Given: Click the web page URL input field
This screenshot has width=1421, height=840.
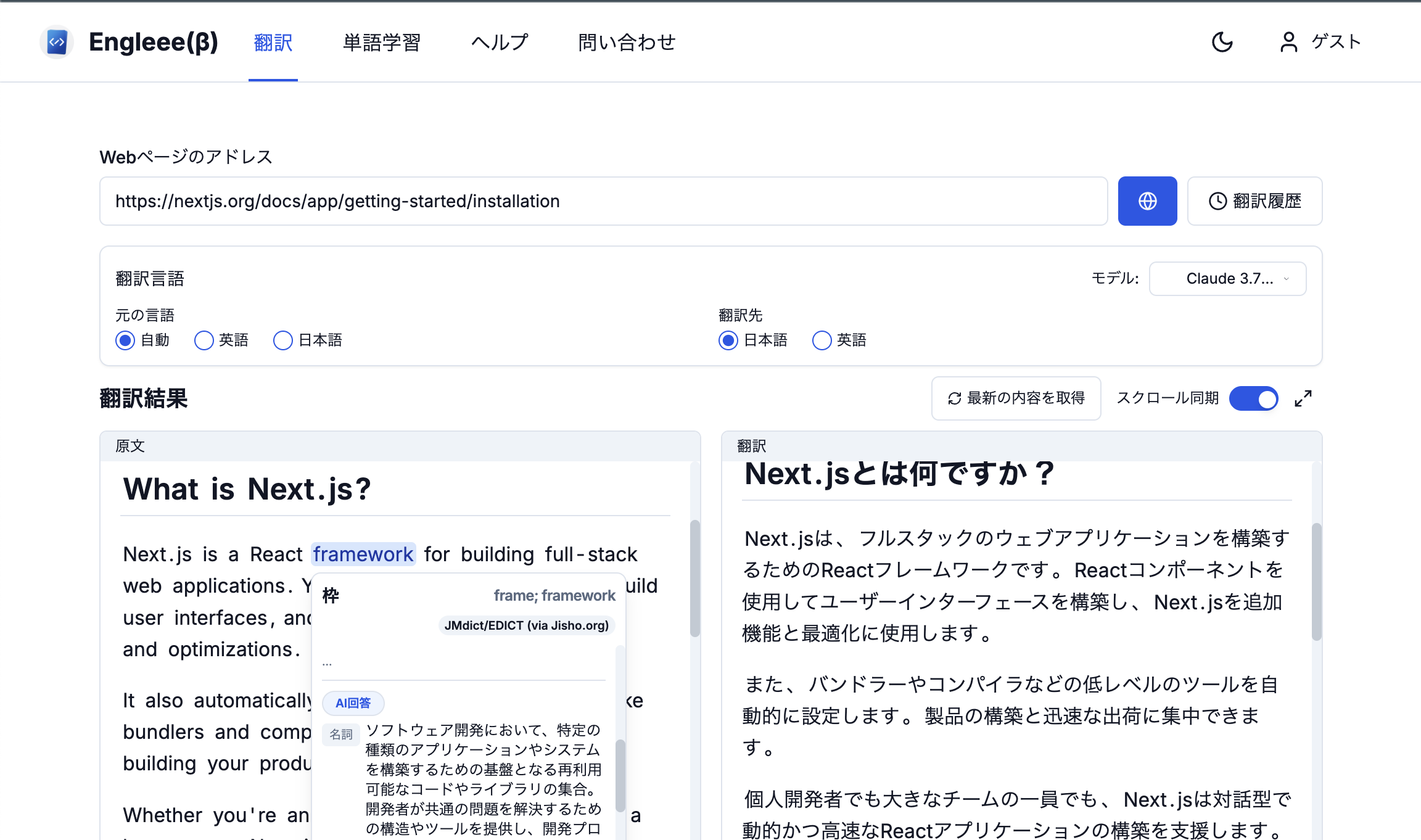Looking at the screenshot, I should tap(604, 201).
